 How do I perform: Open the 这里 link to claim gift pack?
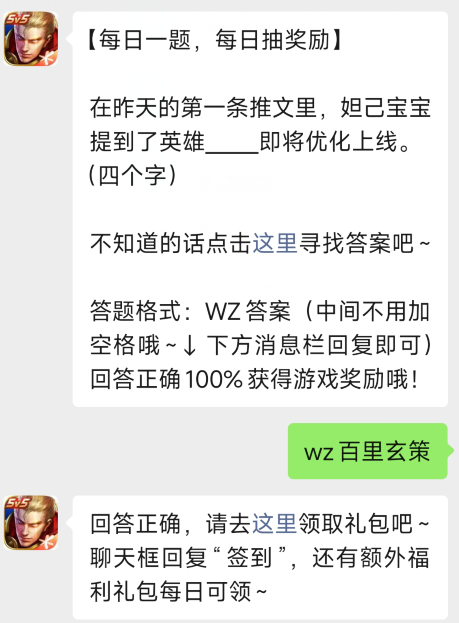(275, 524)
